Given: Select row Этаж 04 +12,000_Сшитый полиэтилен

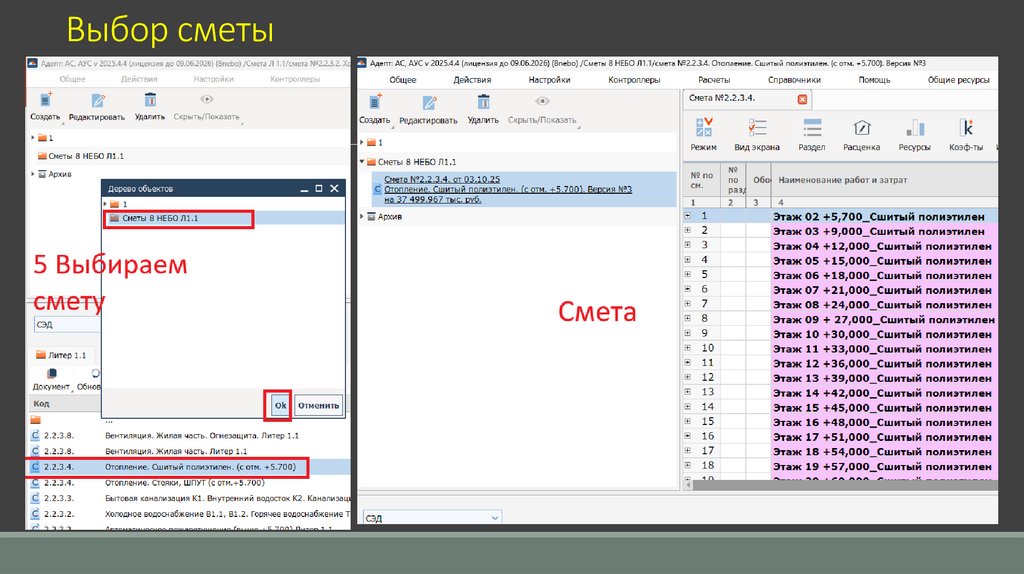Looking at the screenshot, I should pos(882,246).
